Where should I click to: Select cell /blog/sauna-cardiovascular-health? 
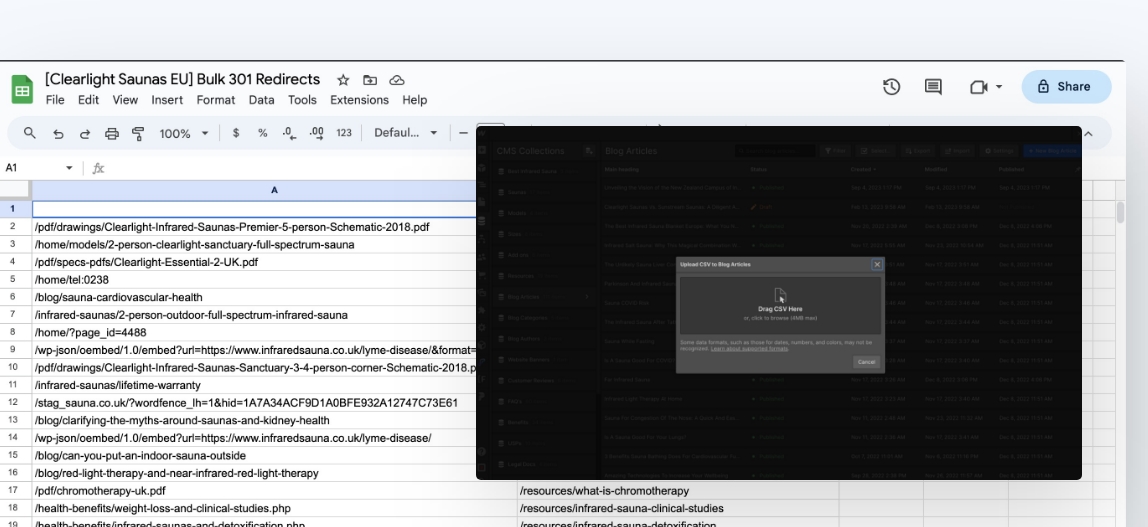click(254, 297)
